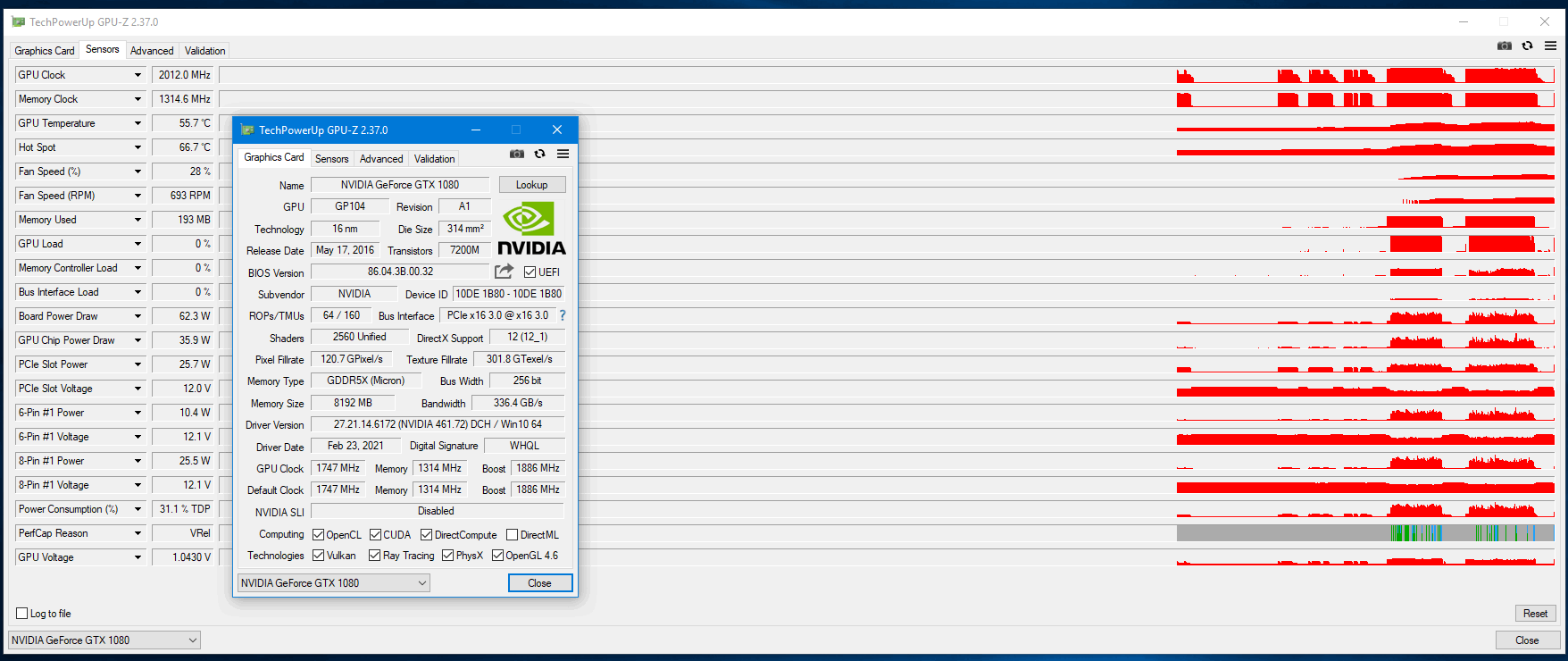
Task: Take screenshot using front dialog's camera icon
Action: point(517,154)
